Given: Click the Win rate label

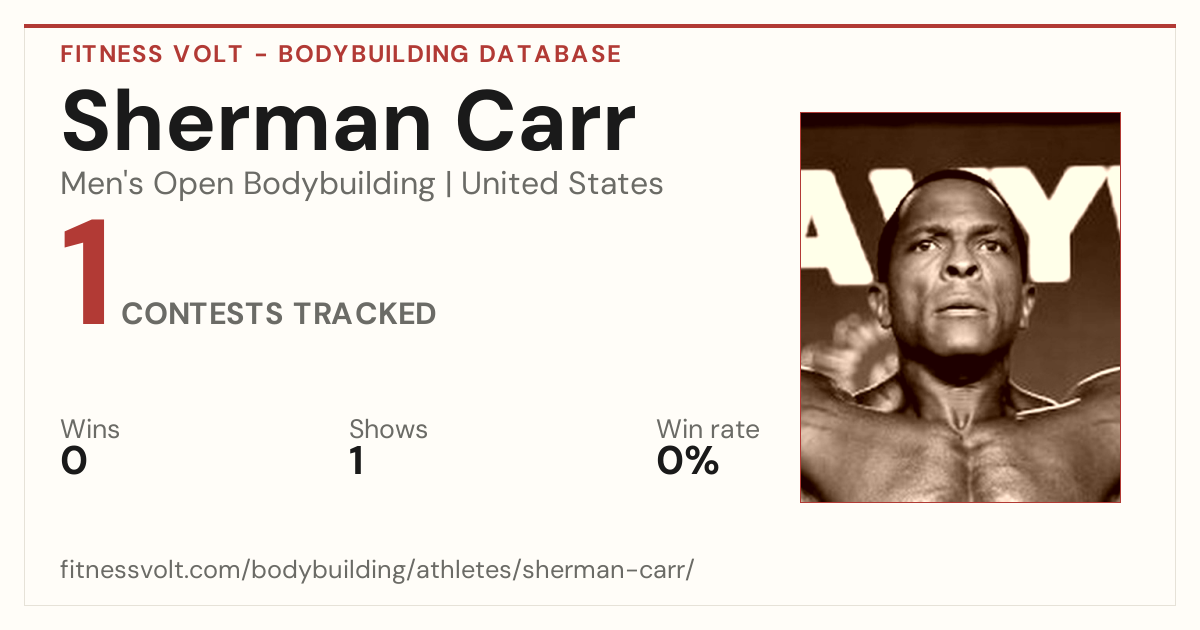Looking at the screenshot, I should point(708,430).
